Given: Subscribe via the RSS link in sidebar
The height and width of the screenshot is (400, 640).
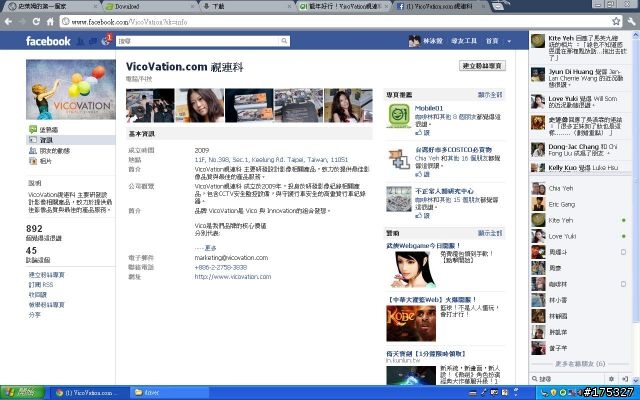Looking at the screenshot, I should point(41,284).
